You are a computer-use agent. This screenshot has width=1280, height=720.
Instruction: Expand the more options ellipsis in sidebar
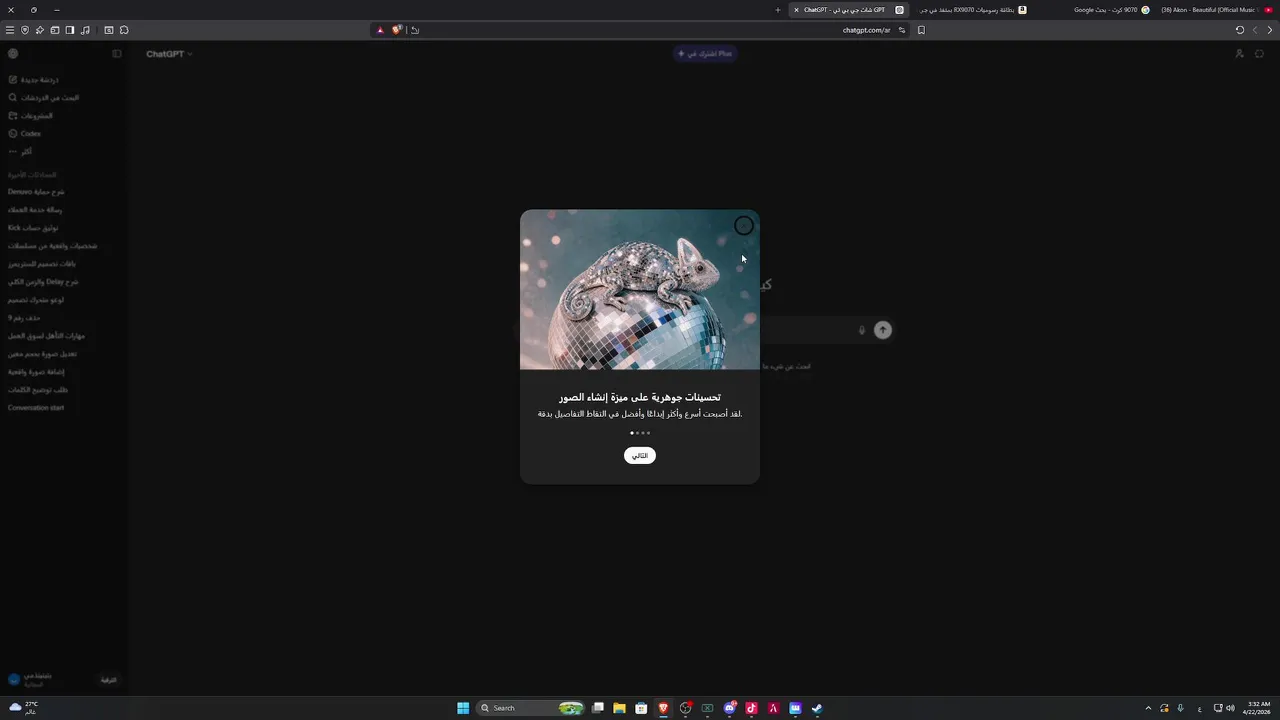point(62,151)
